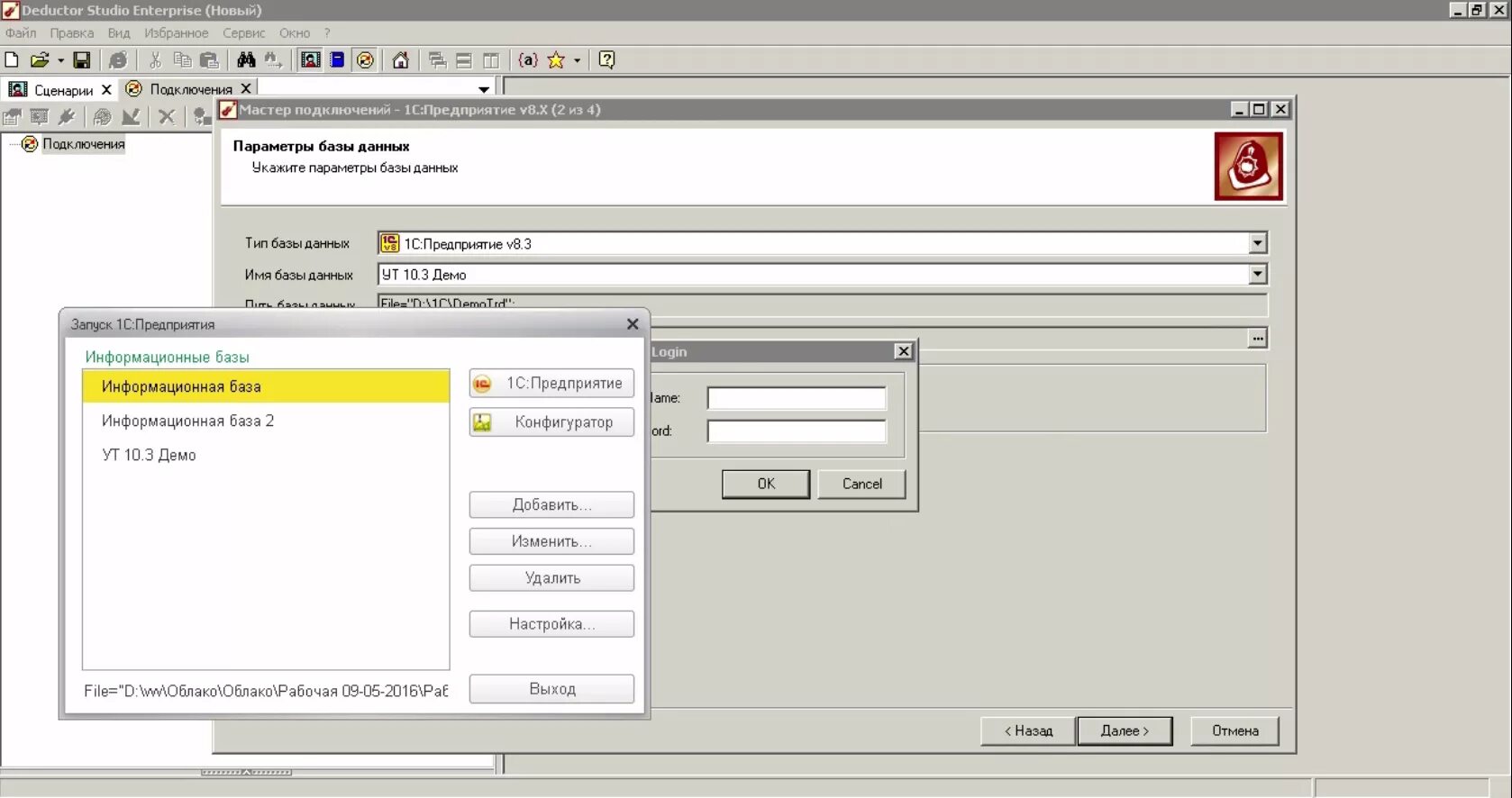Open the dropdown arrow next to Favorites star

(577, 60)
